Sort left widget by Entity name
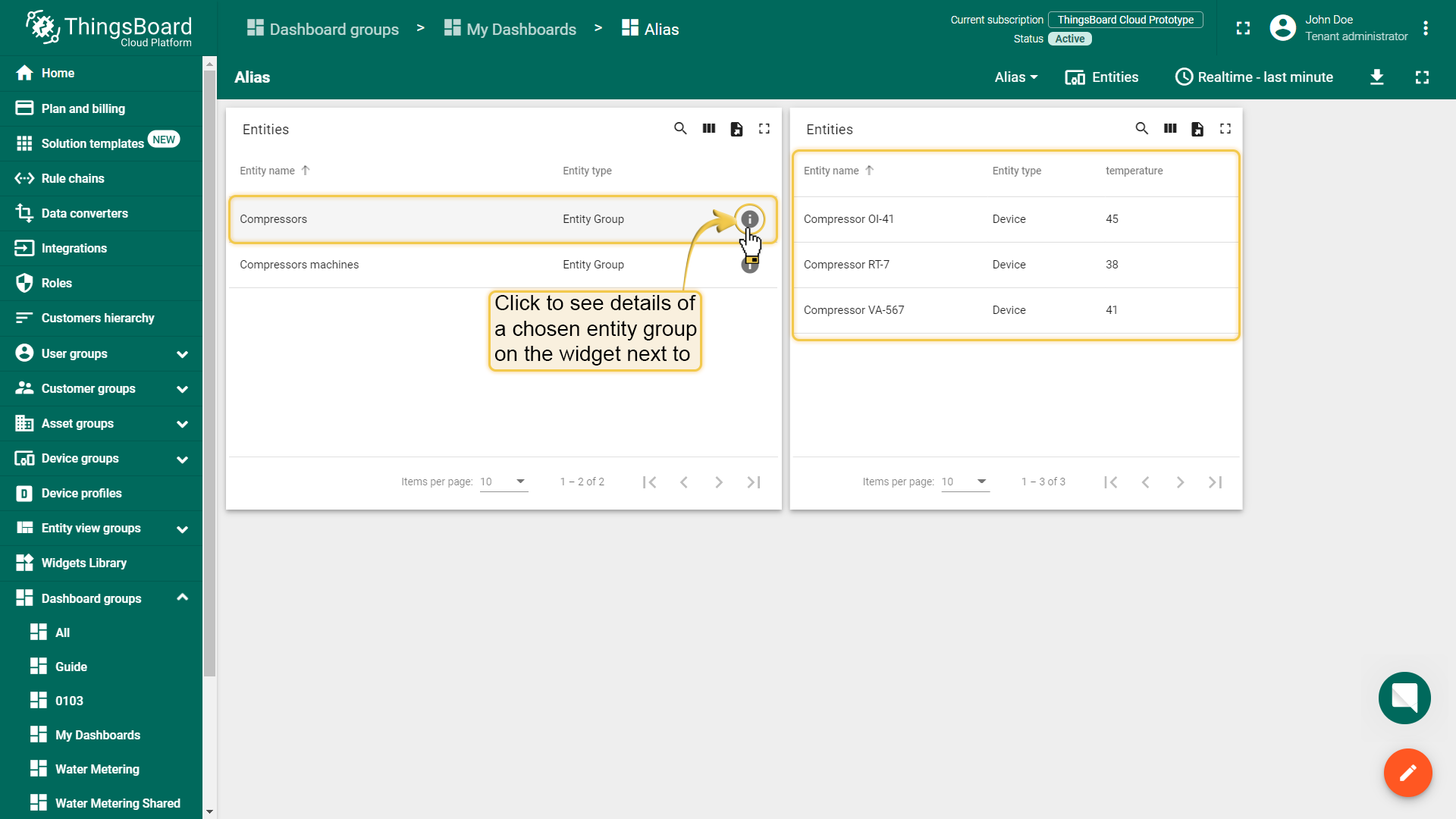The image size is (1456, 819). (275, 171)
